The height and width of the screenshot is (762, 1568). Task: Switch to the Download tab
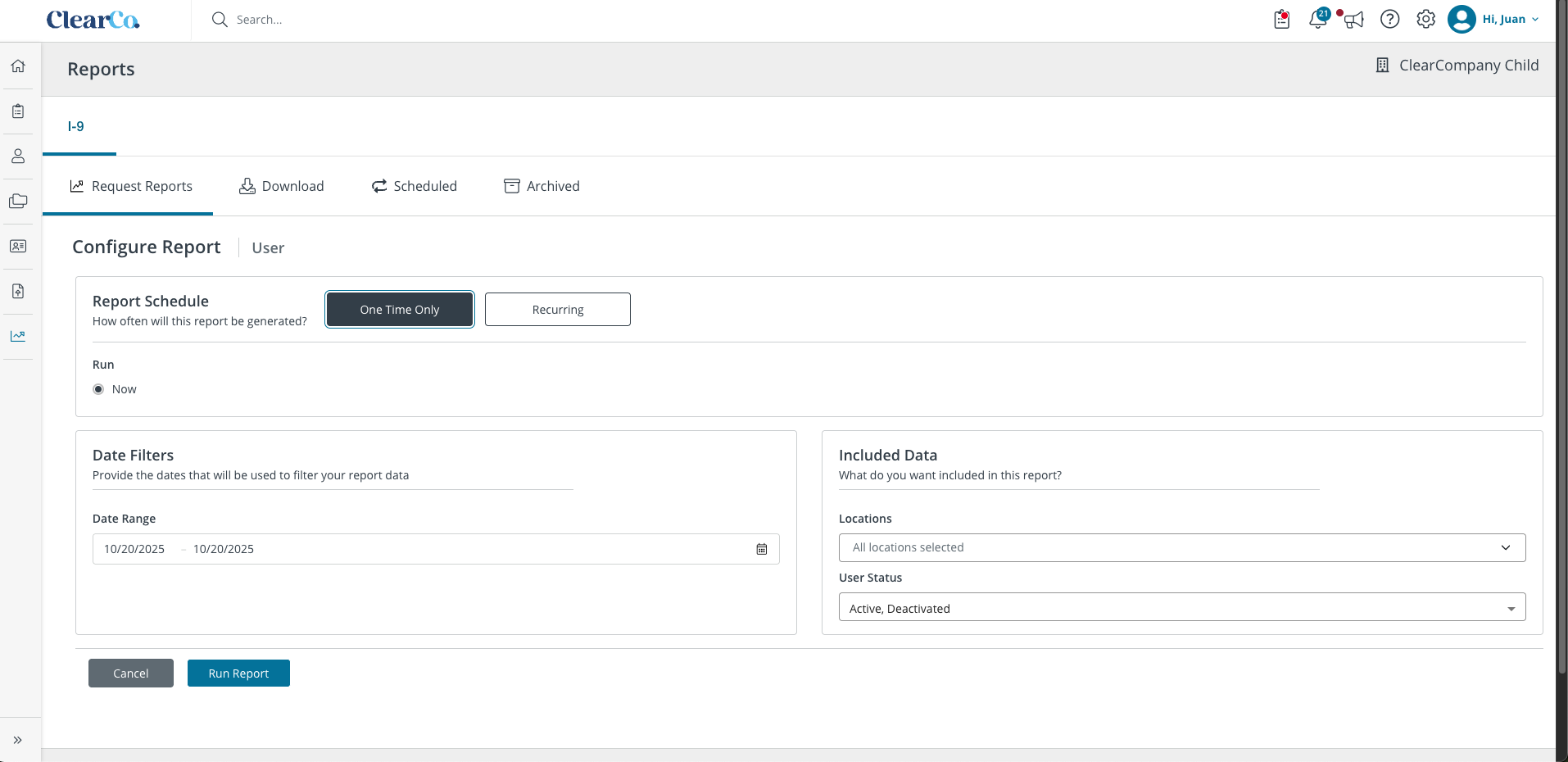281,186
